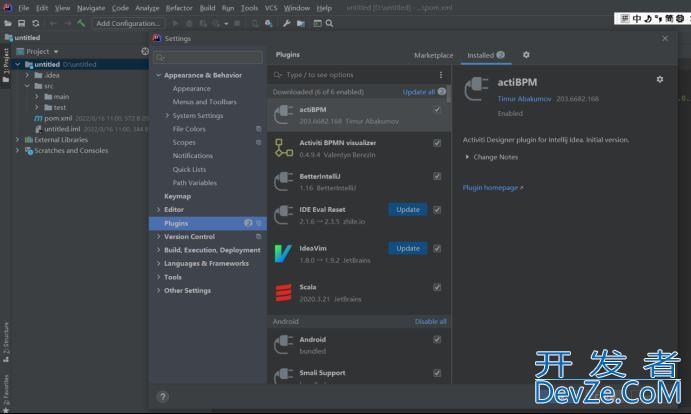The image size is (691, 414).
Task: Click the actiBPM plugin plug icon in list
Action: [283, 115]
